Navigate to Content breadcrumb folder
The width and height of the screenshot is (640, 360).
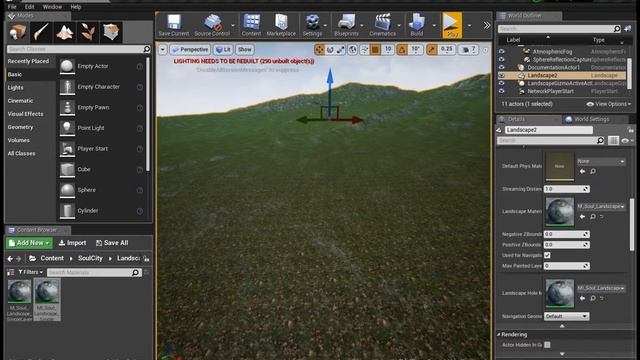pyautogui.click(x=52, y=258)
